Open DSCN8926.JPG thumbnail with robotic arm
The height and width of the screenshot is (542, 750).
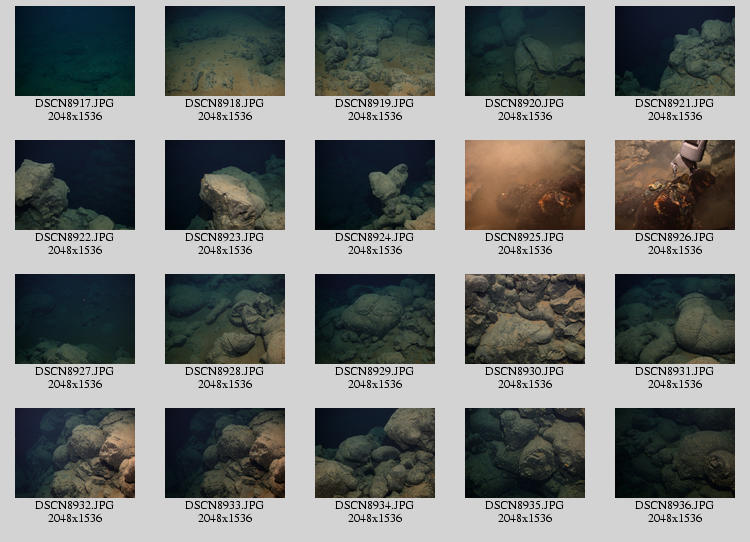point(675,185)
